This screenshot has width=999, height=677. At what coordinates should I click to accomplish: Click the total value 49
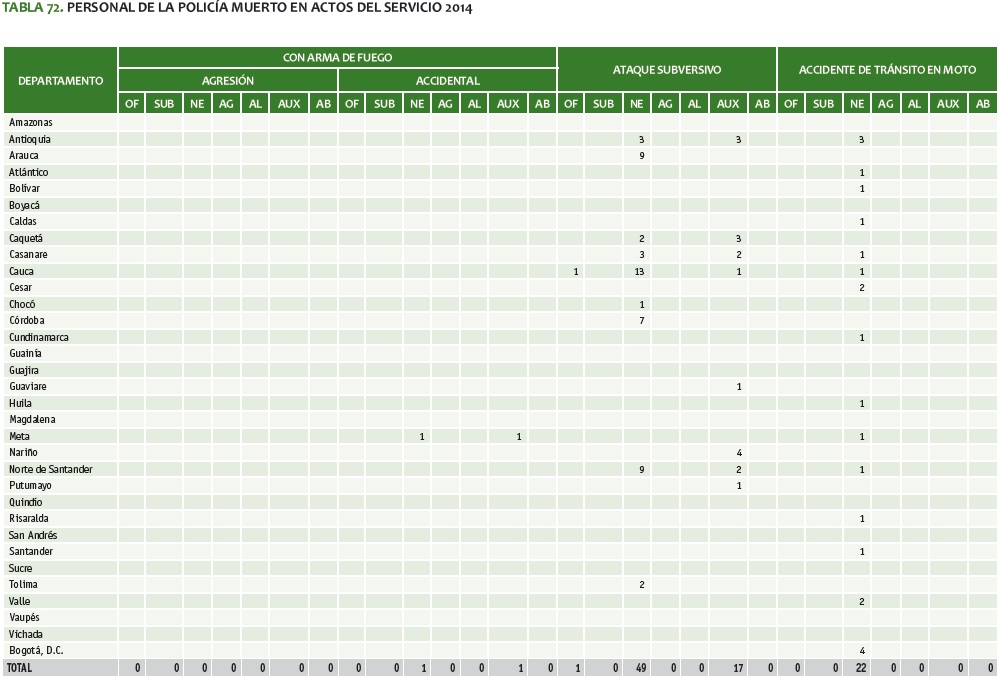click(x=639, y=668)
